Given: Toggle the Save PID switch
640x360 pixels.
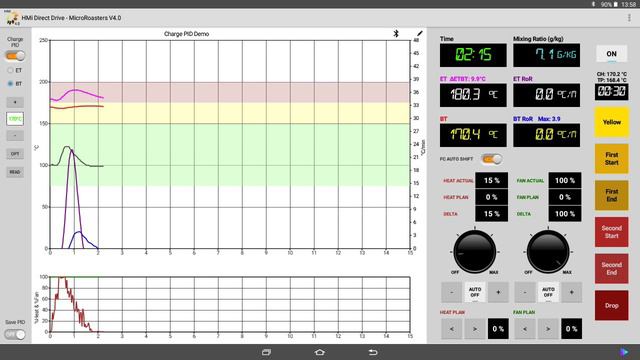Looking at the screenshot, I should pos(15,334).
